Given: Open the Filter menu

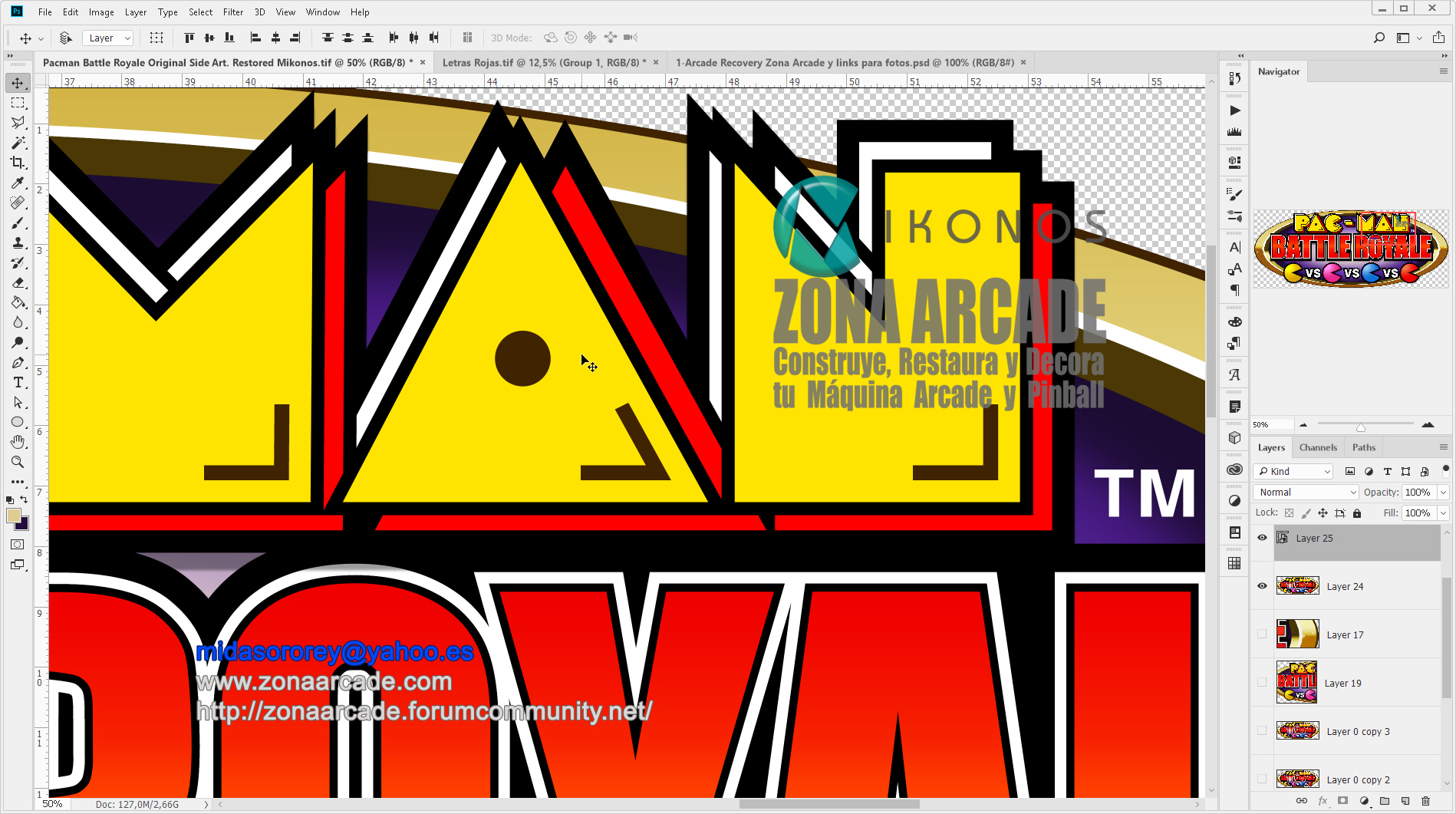Looking at the screenshot, I should 232,12.
